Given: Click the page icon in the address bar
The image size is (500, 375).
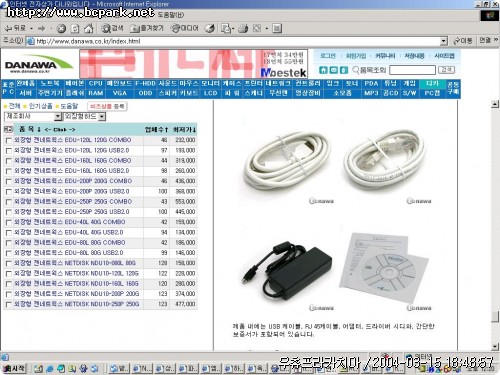Looking at the screenshot, I should (30, 41).
